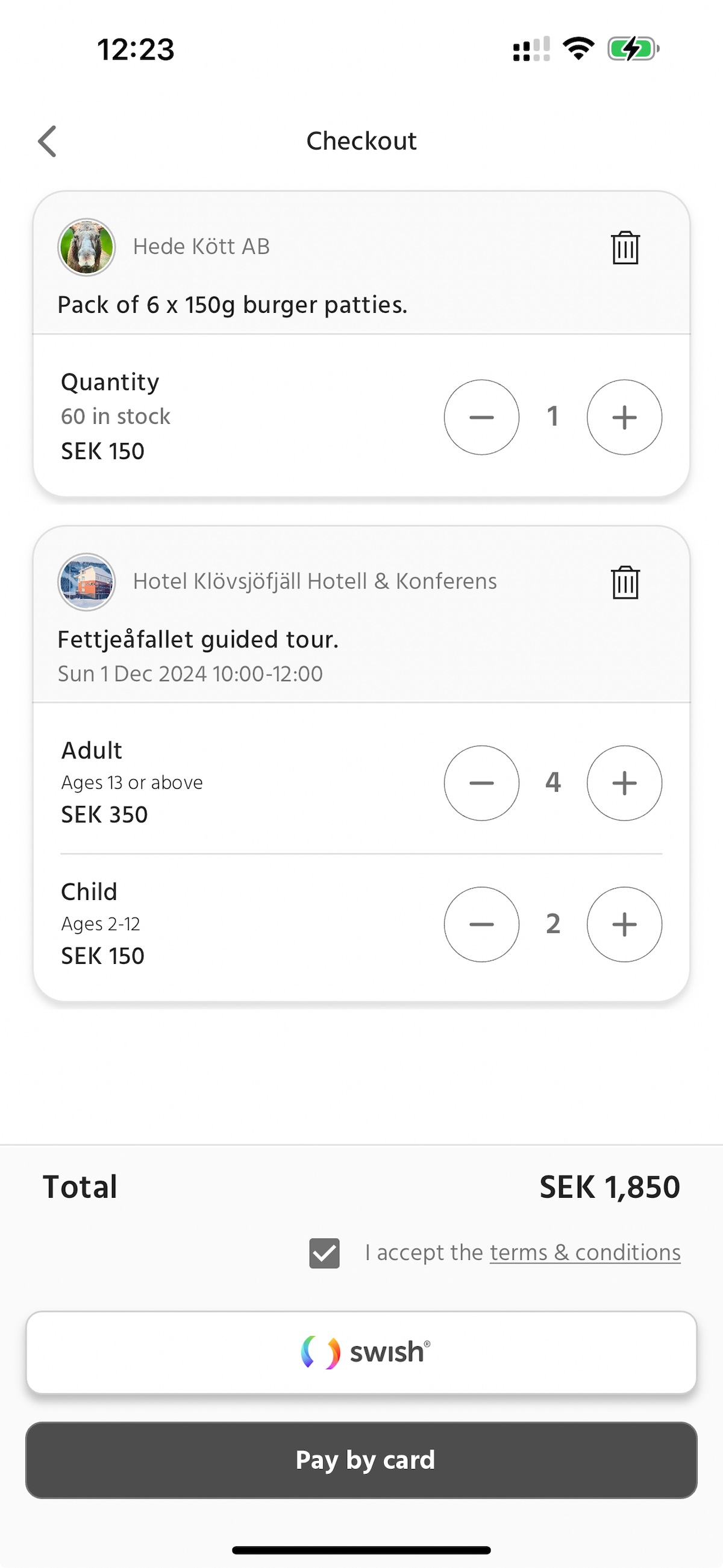Reduce Child ticket count

[x=481, y=924]
